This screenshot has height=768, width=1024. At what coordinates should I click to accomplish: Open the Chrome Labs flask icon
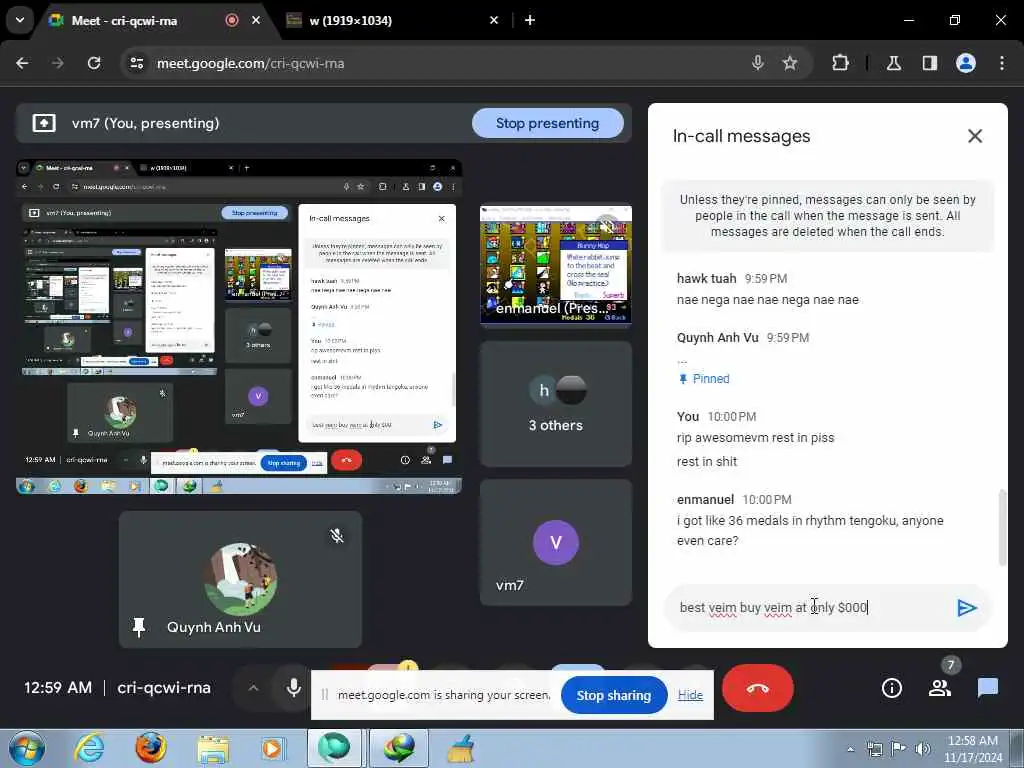coord(893,63)
